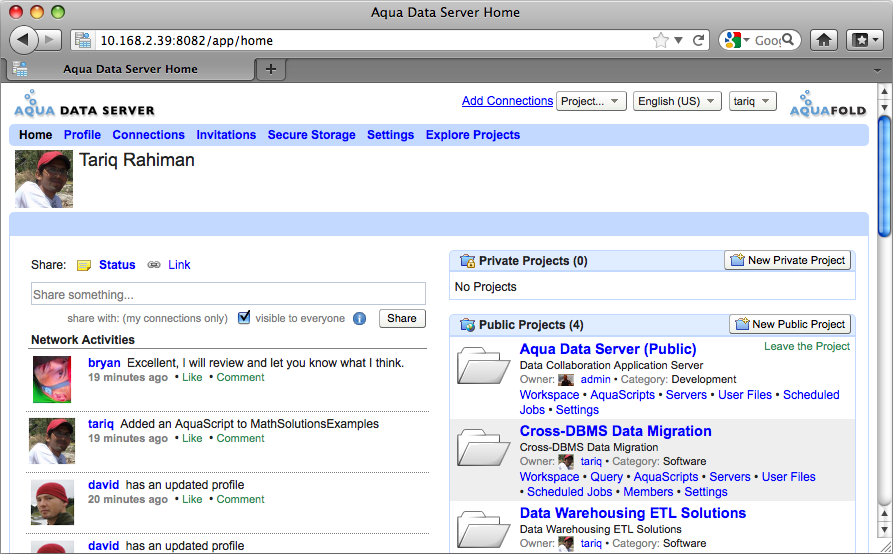This screenshot has width=893, height=554.
Task: Select the Aqua Data Server Home browser tab
Action: pos(130,69)
